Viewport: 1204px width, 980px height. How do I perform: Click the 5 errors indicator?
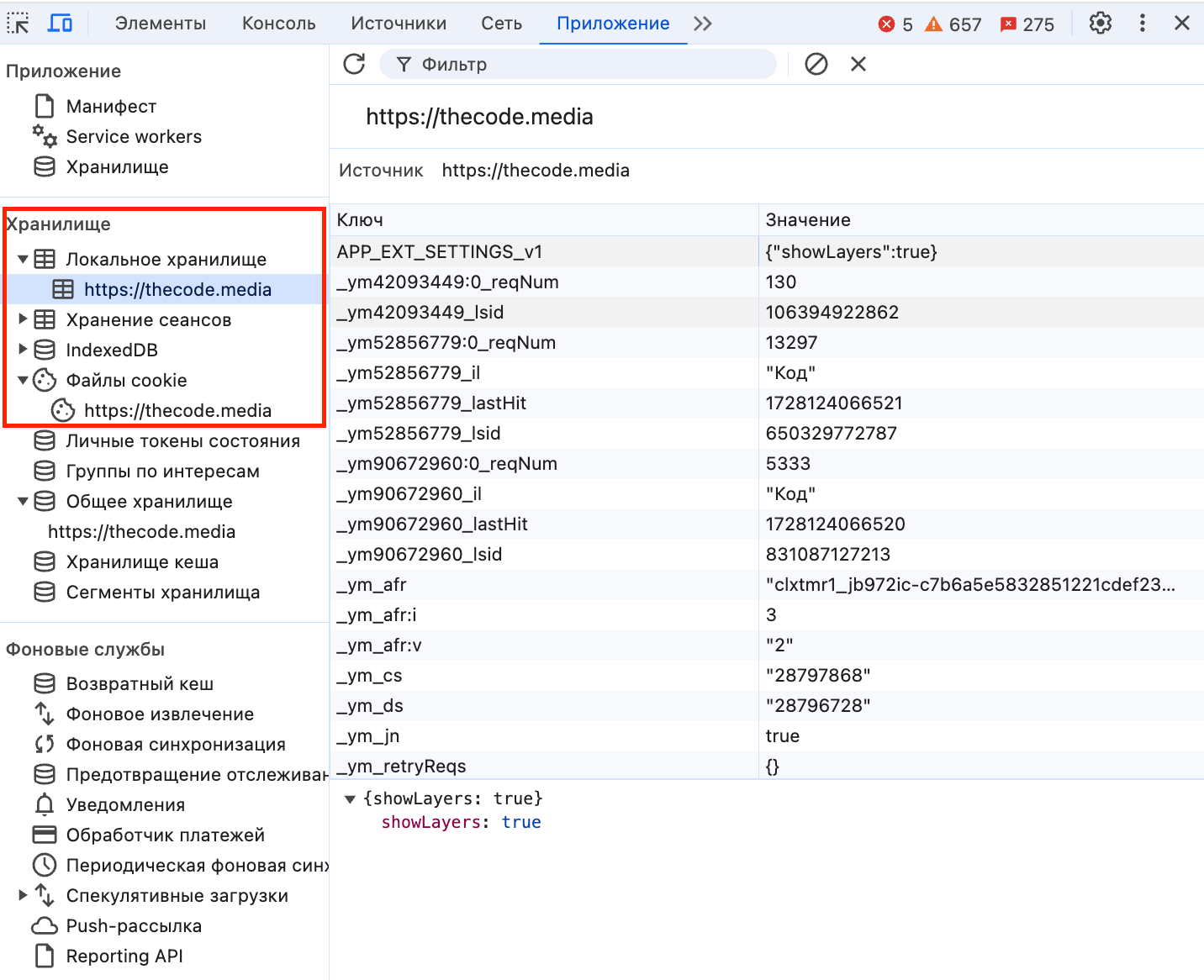tap(895, 24)
